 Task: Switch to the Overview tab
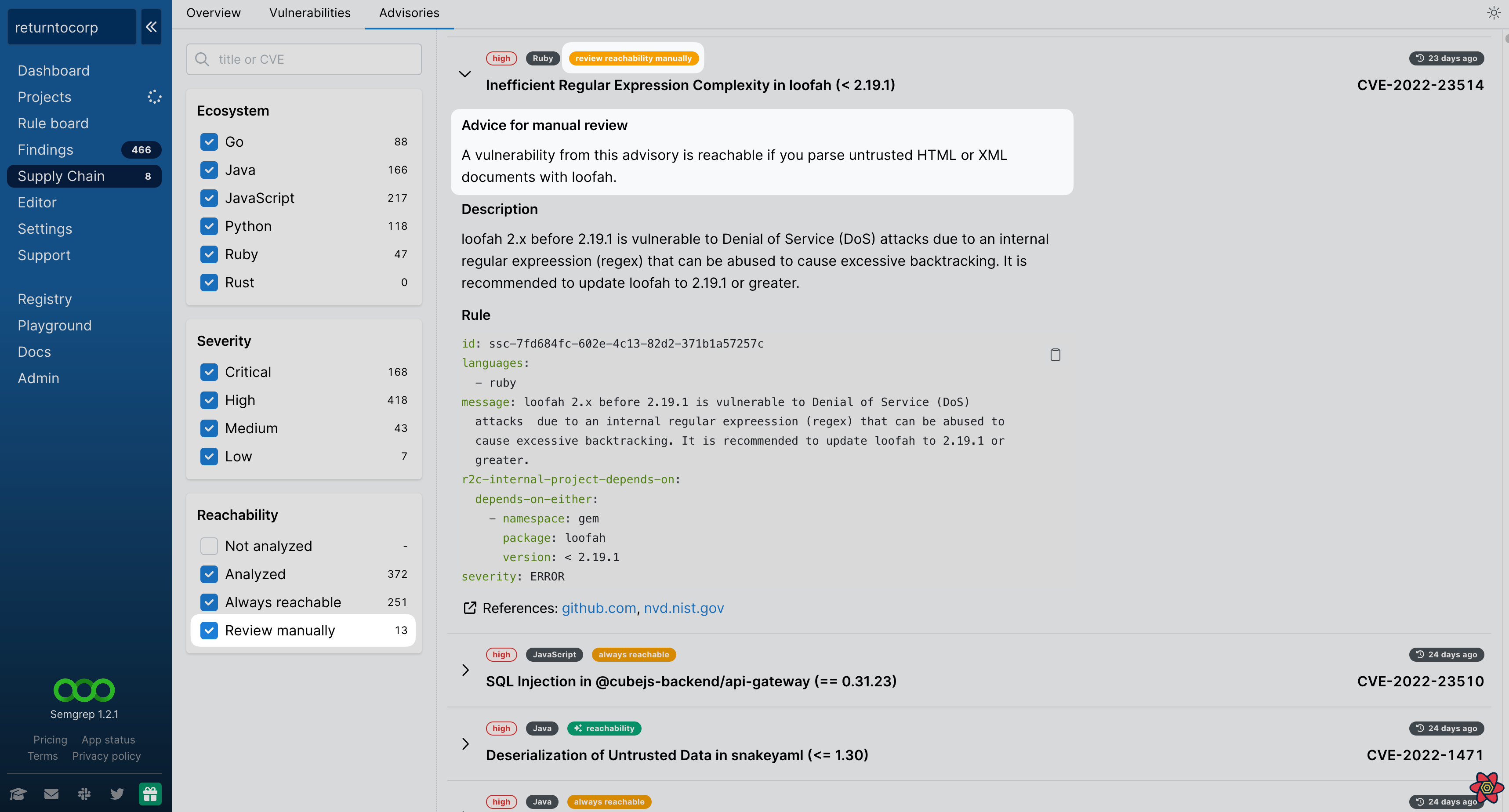pos(213,13)
